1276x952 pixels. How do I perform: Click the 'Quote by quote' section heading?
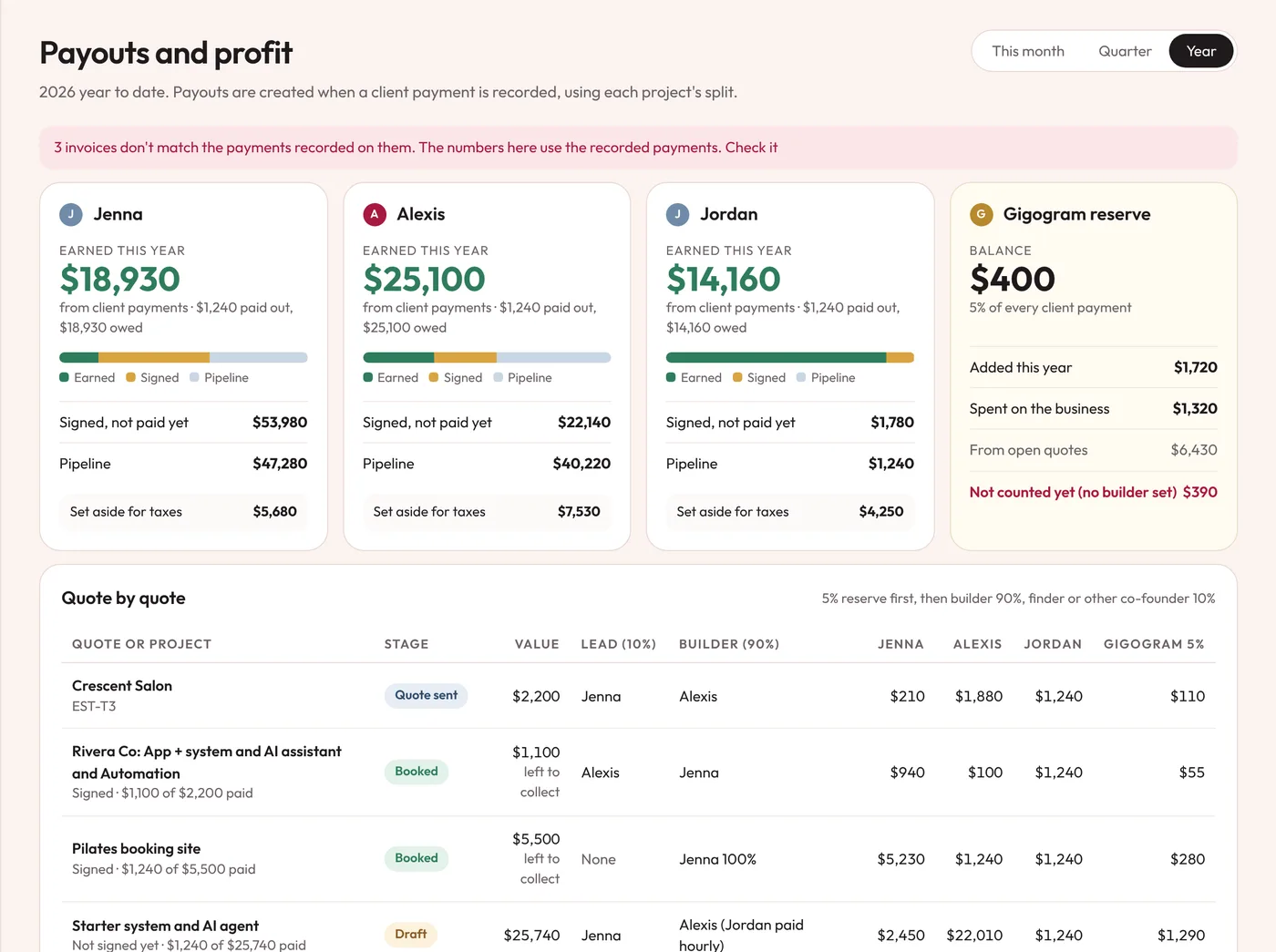124,599
